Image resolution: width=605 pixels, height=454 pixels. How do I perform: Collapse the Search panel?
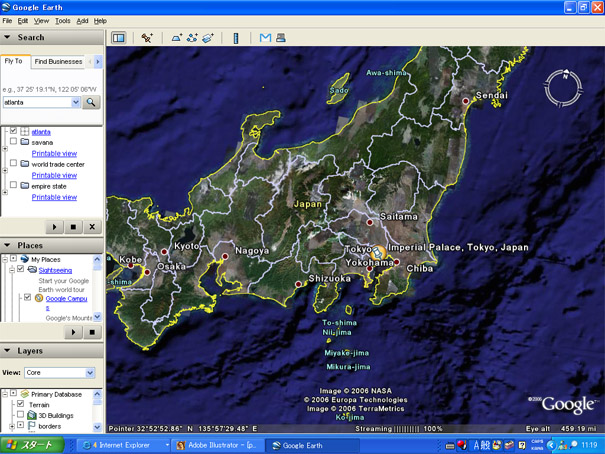pyautogui.click(x=7, y=37)
